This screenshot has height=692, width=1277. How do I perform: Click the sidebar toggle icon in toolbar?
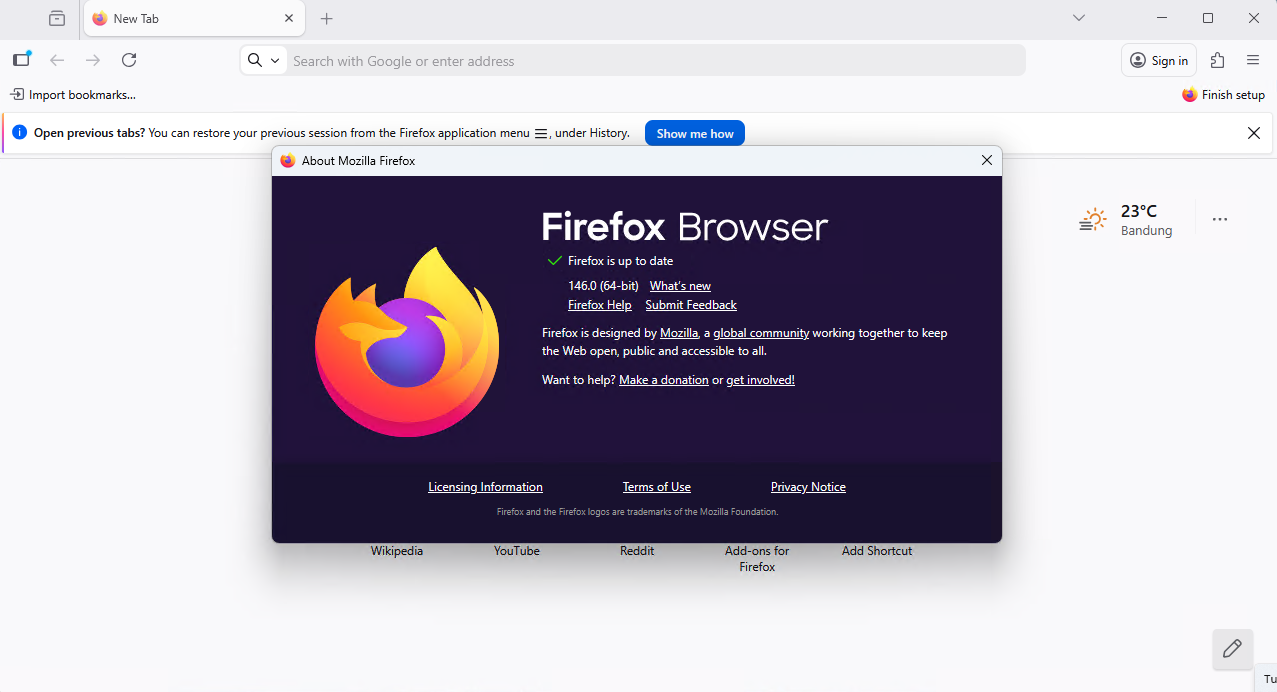[21, 60]
